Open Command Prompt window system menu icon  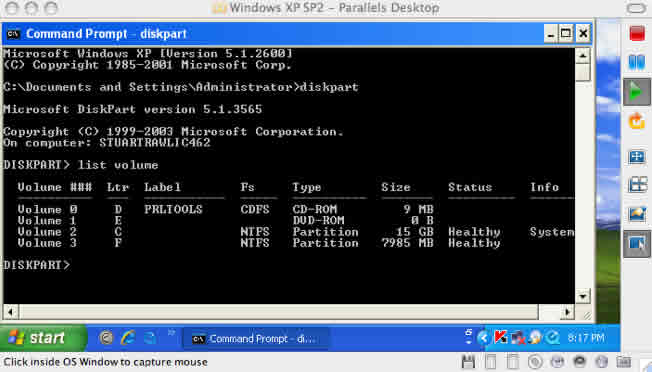[x=13, y=34]
